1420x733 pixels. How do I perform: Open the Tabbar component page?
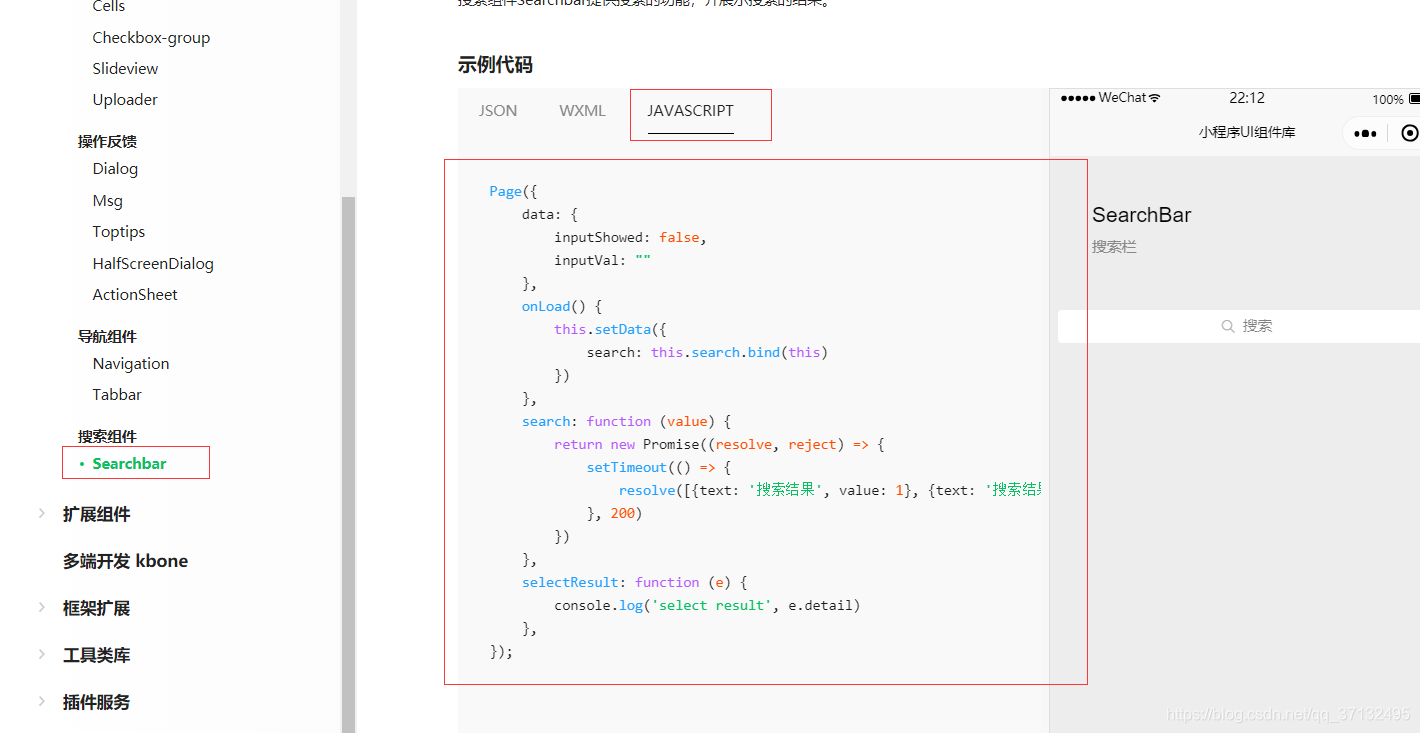click(x=117, y=395)
